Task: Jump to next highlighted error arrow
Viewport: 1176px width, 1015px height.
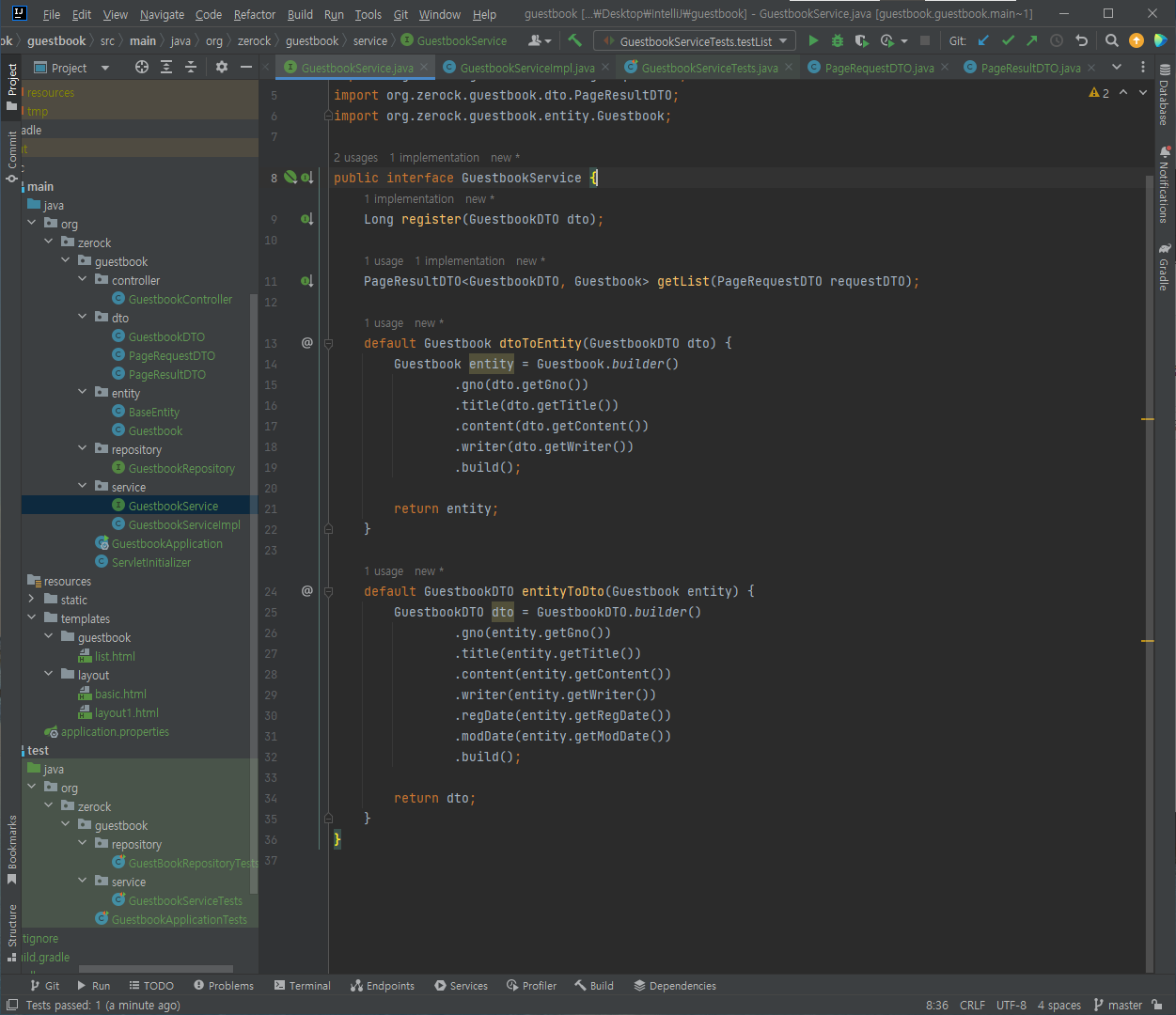Action: (1143, 93)
